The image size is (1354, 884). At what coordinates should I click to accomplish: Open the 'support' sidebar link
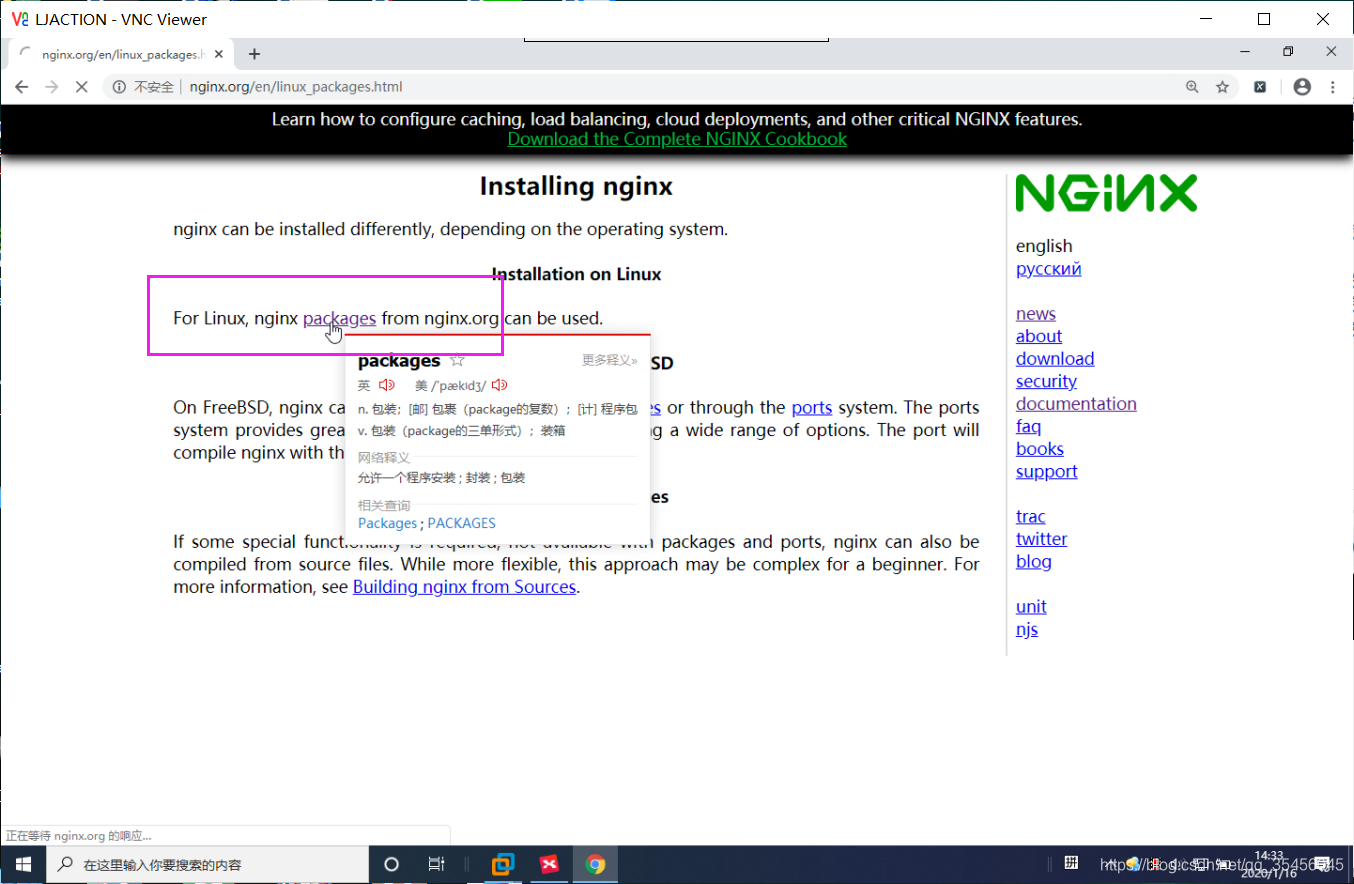click(1046, 471)
